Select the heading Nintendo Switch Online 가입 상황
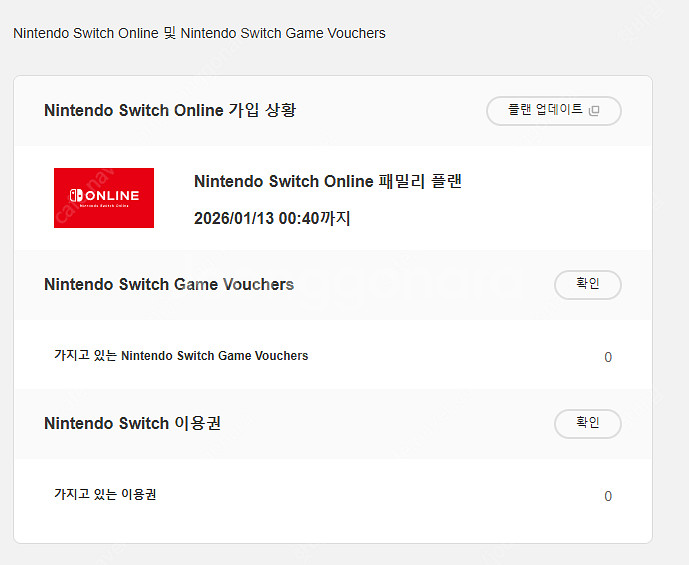Screen dimensions: 689x565 click(x=170, y=110)
